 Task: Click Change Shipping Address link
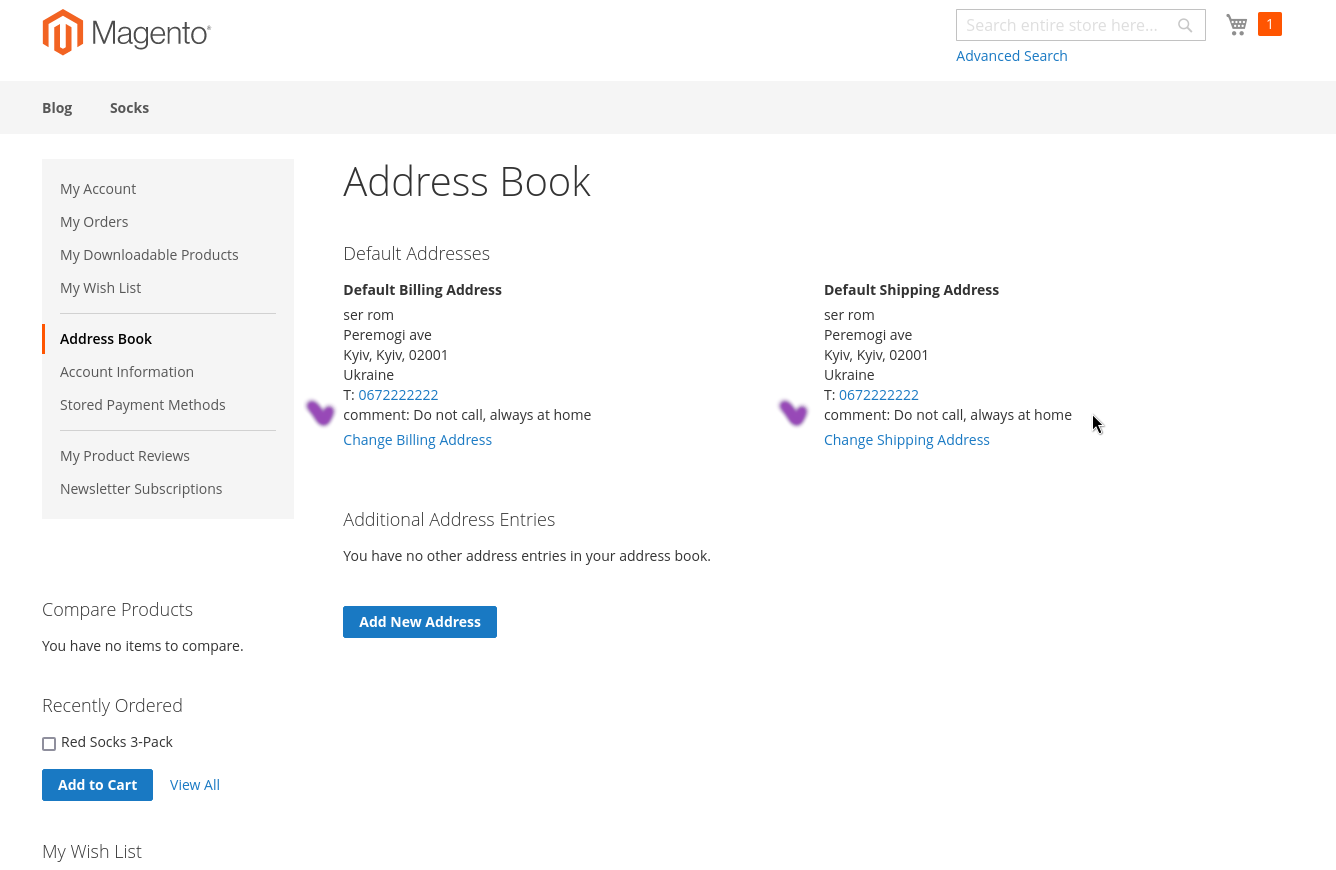906,440
